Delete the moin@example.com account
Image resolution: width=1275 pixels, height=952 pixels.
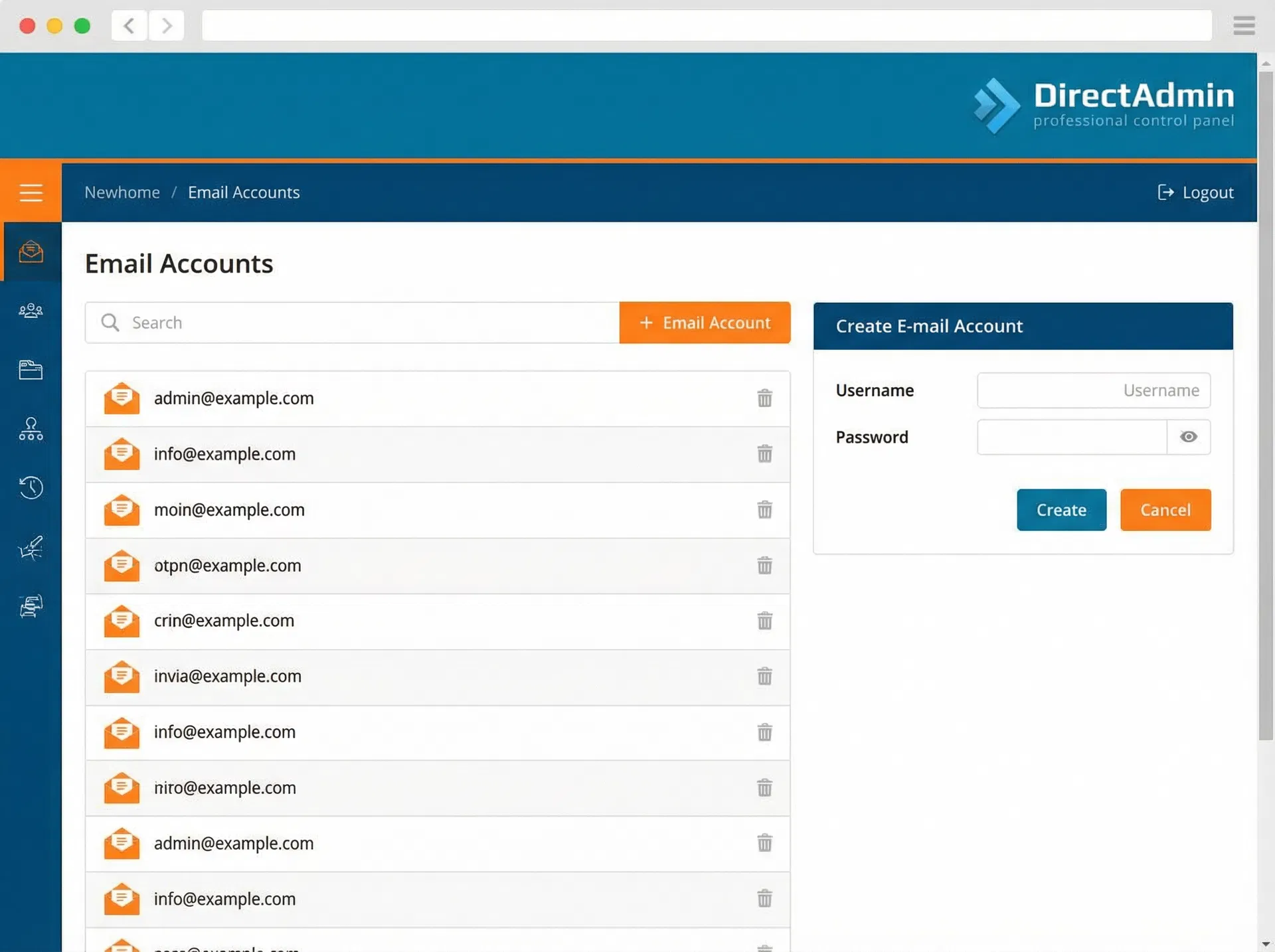coord(764,509)
